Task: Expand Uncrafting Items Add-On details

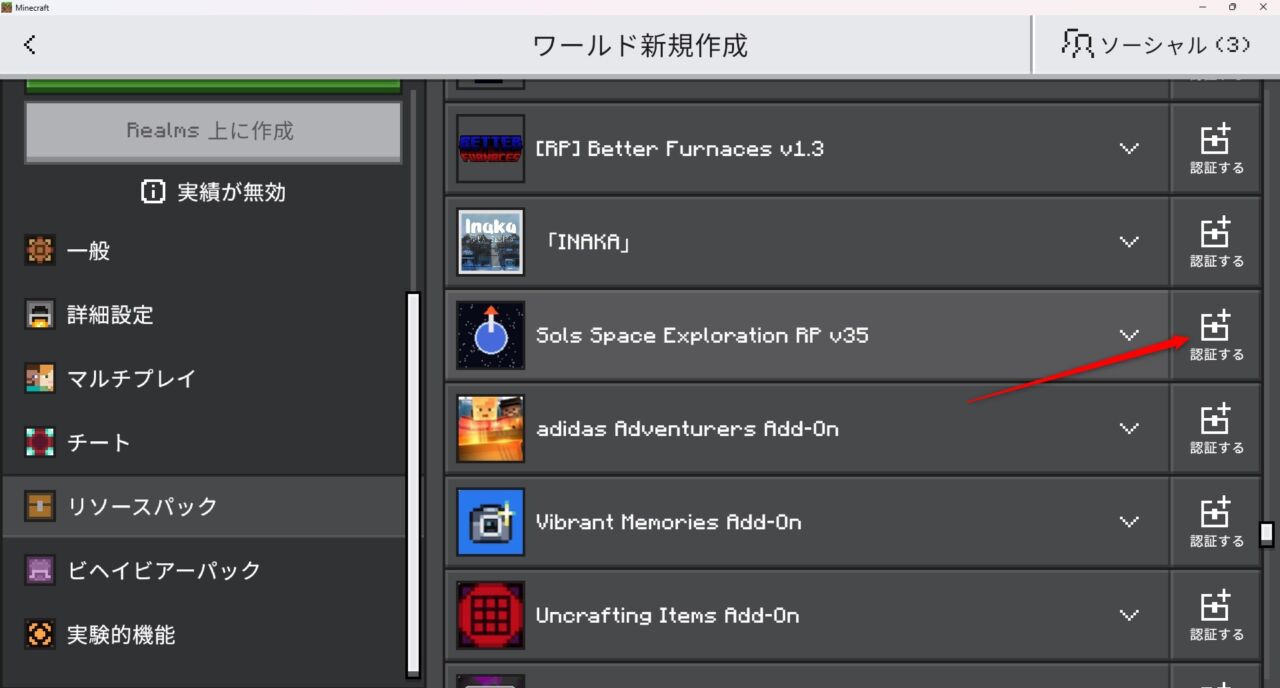Action: (x=1129, y=615)
